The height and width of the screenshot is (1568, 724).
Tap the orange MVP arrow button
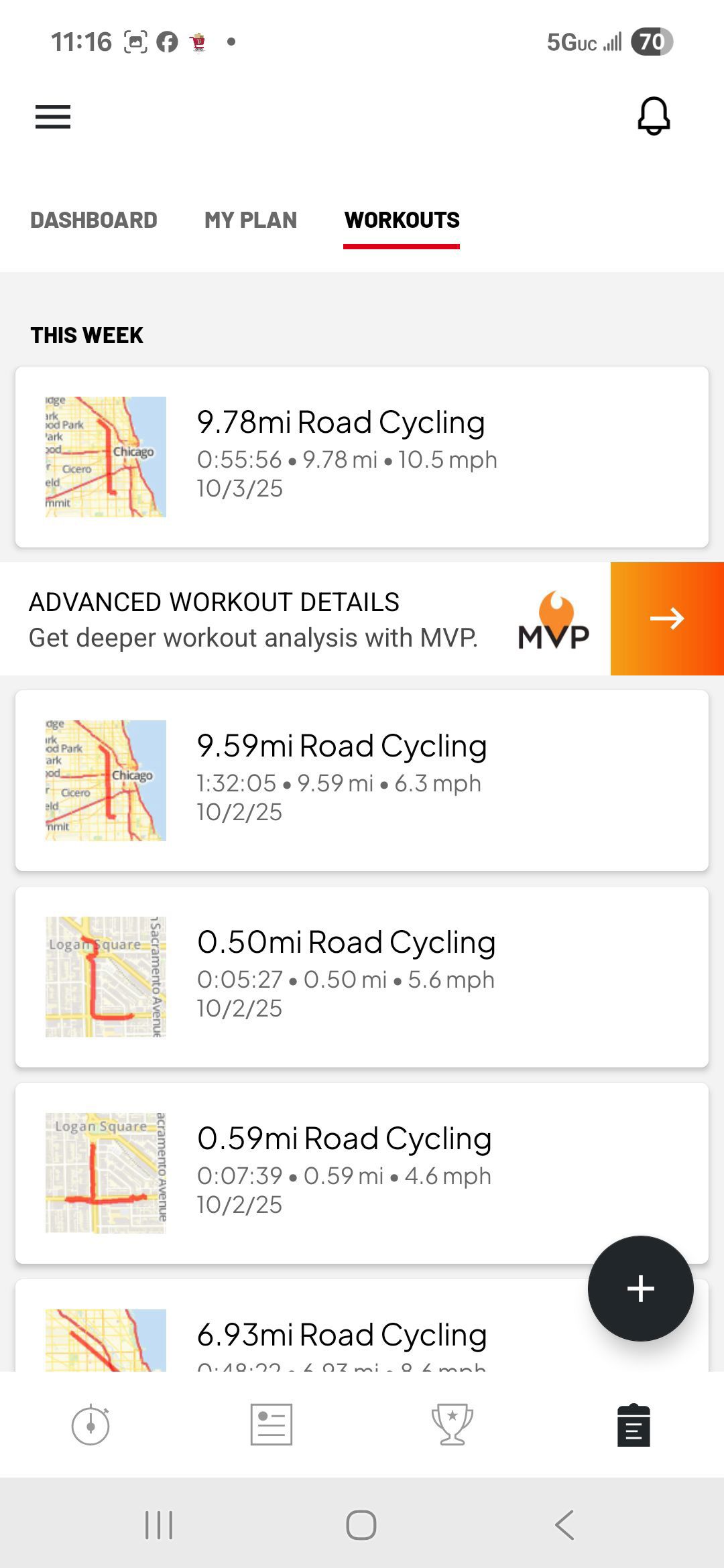click(666, 618)
